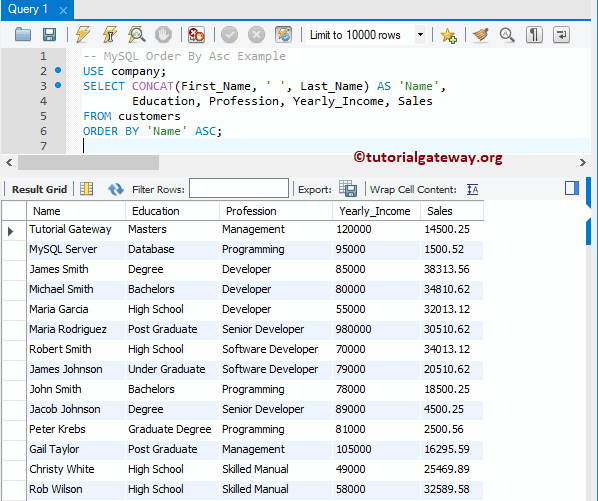This screenshot has height=501, width=598.
Task: Click the Profession column header
Action: (x=276, y=211)
